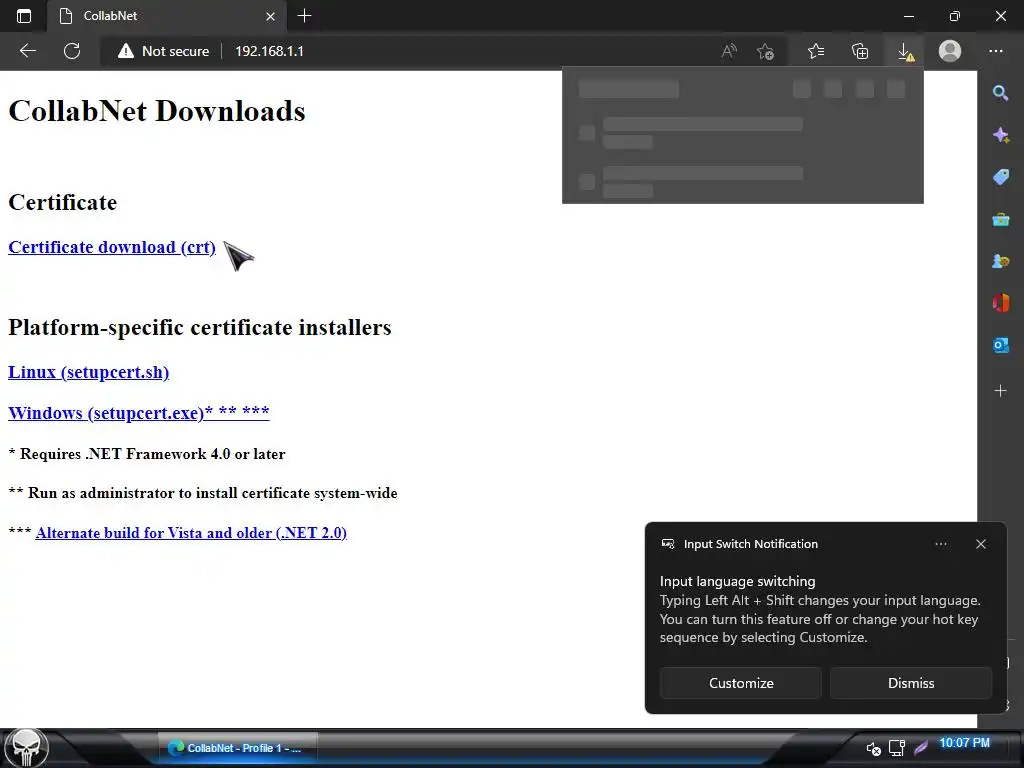
Task: Open the Copilot sparkle sidebar icon
Action: point(1000,135)
